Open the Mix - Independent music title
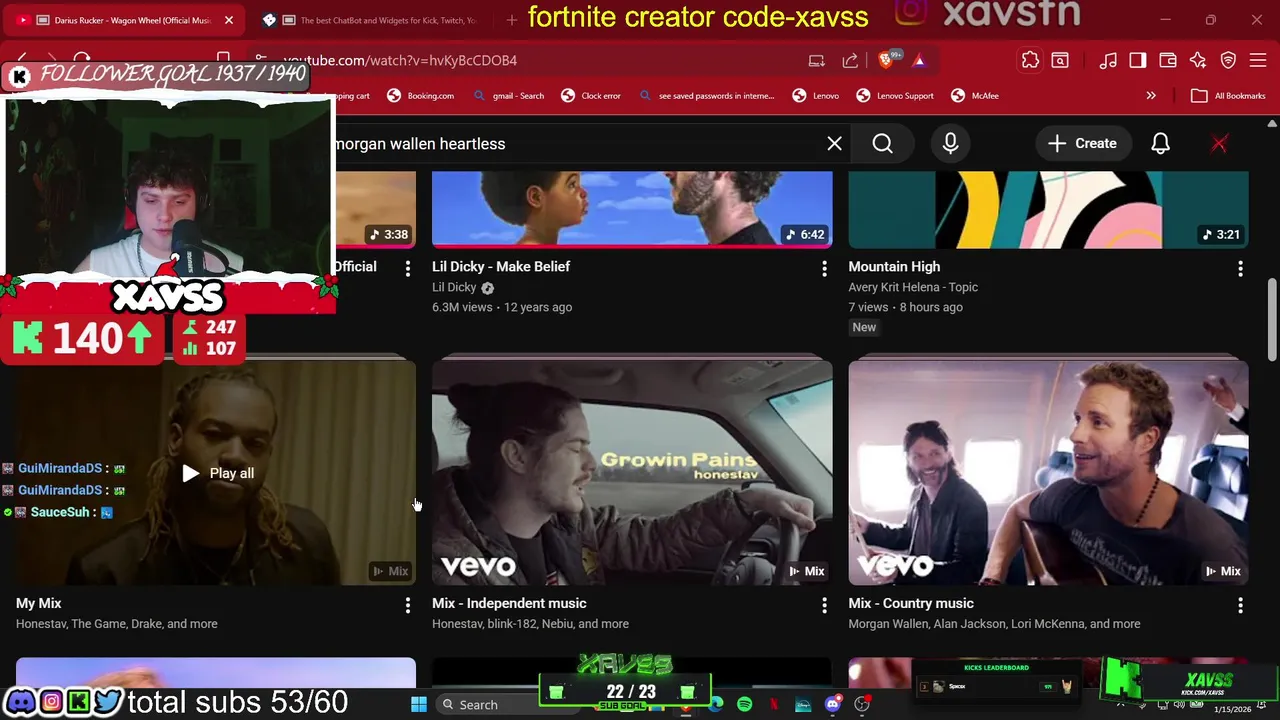1280x720 pixels. click(x=509, y=603)
